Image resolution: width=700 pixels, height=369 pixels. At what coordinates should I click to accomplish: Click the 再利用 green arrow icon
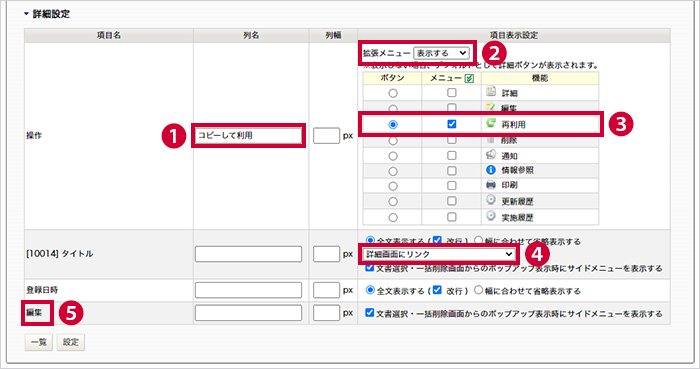491,123
